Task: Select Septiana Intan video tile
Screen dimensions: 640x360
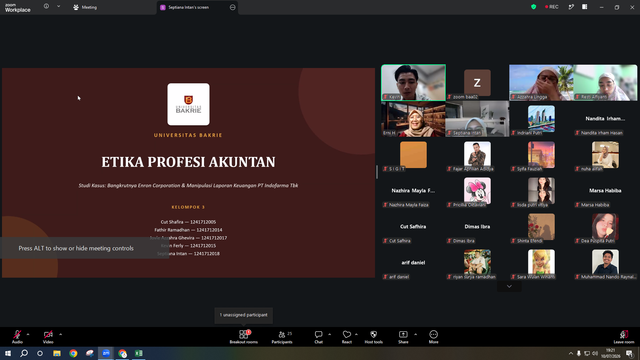Action: click(x=477, y=119)
